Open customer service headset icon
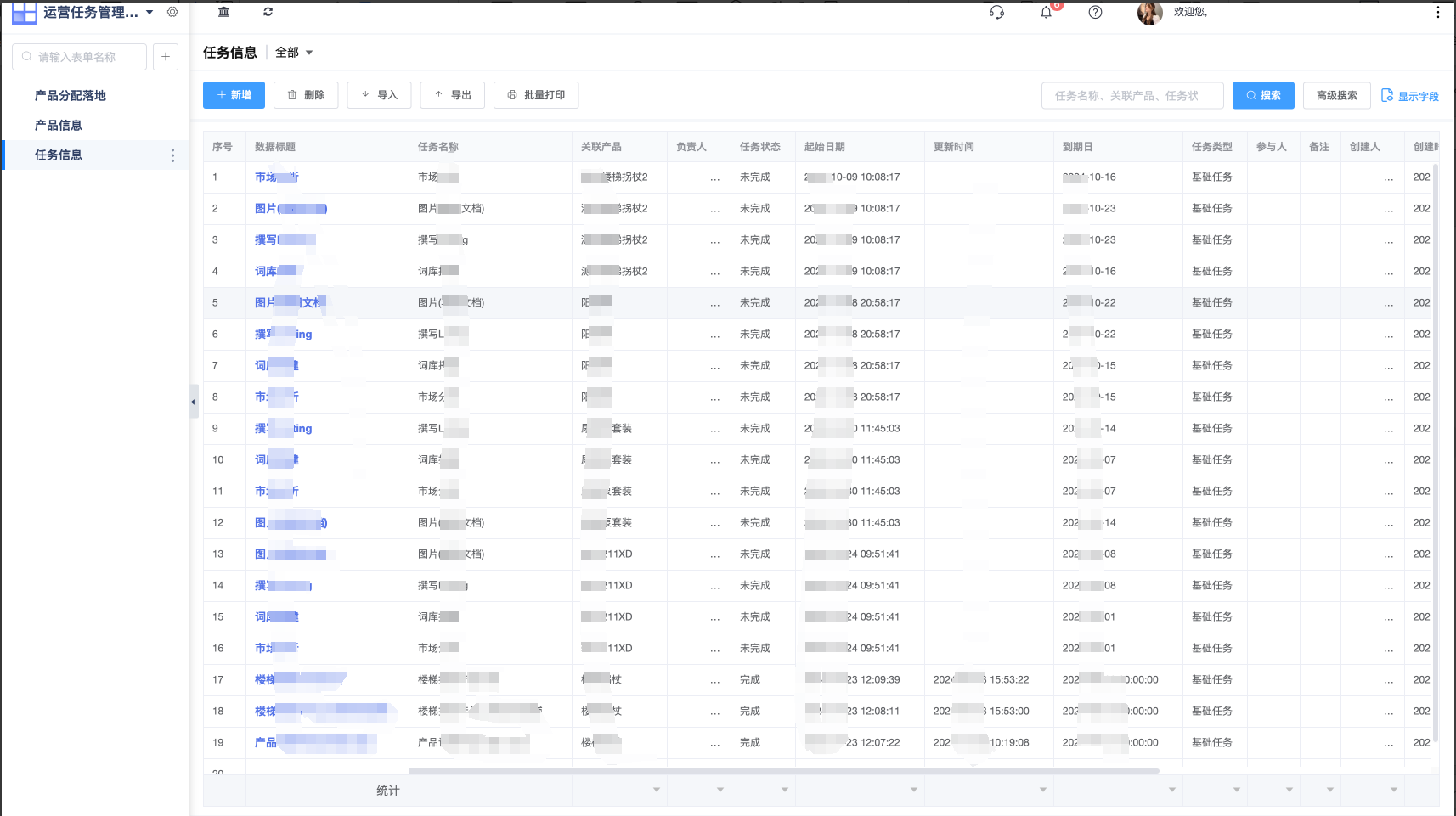 996,12
